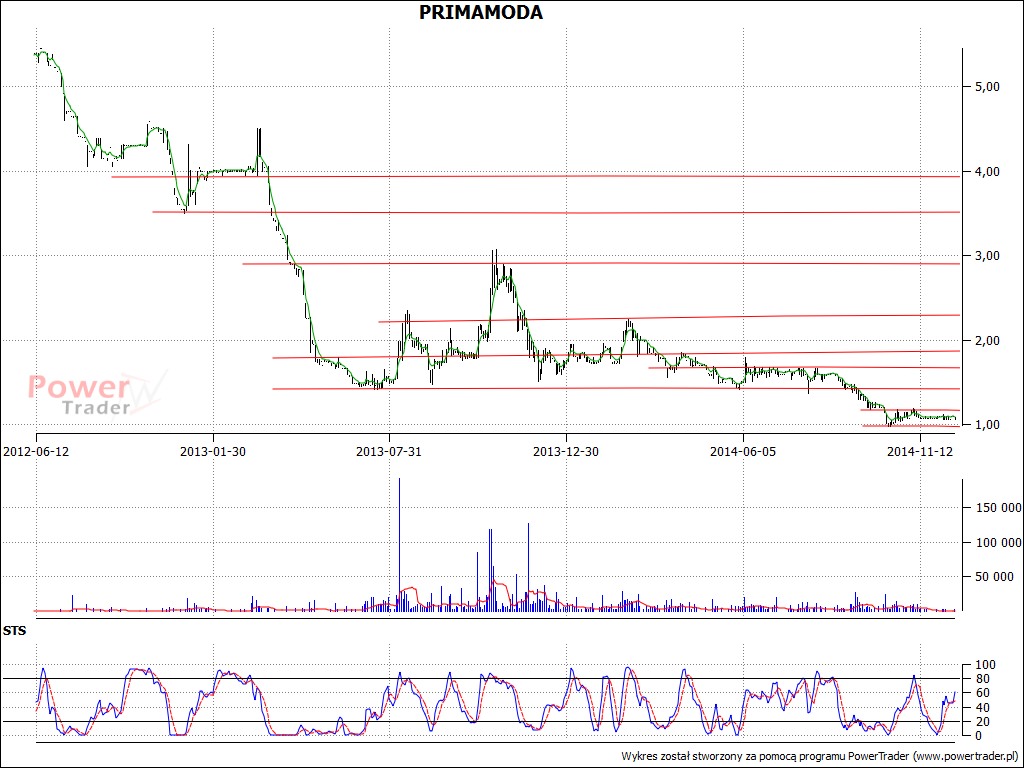Click the tallest volume spike bar
Viewport: 1024px width, 768px height.
[399, 544]
